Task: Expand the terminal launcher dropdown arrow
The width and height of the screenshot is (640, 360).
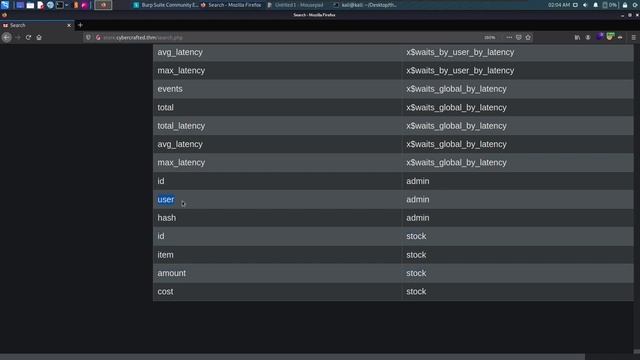Action: (67, 5)
